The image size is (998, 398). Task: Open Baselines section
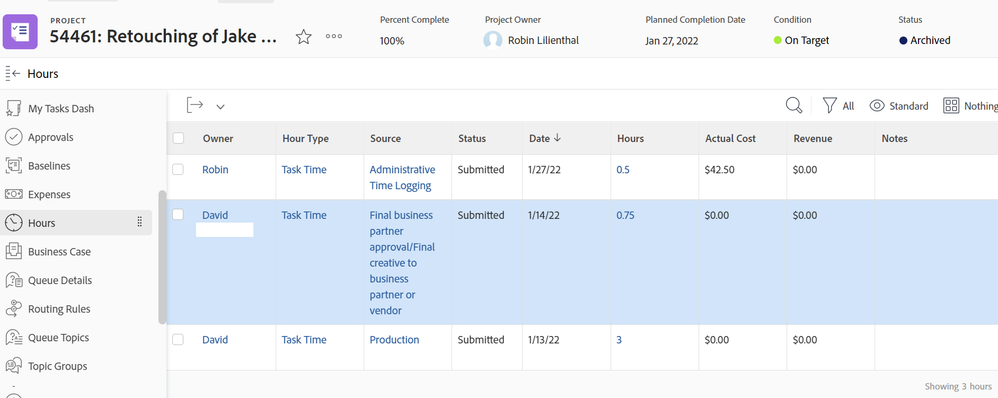(x=49, y=166)
